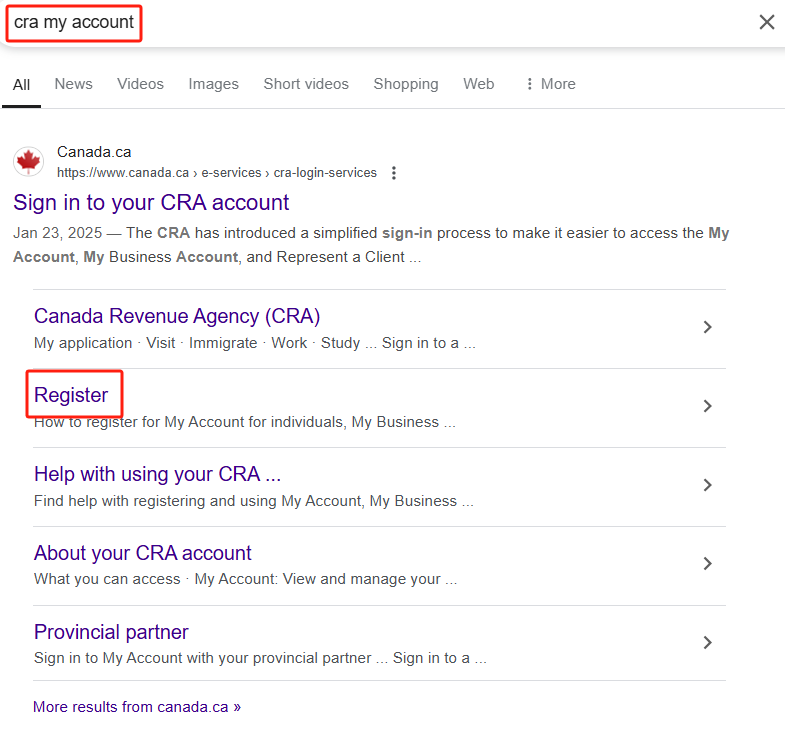785x731 pixels.
Task: Open the Provincial partner sitelink
Action: click(x=111, y=632)
